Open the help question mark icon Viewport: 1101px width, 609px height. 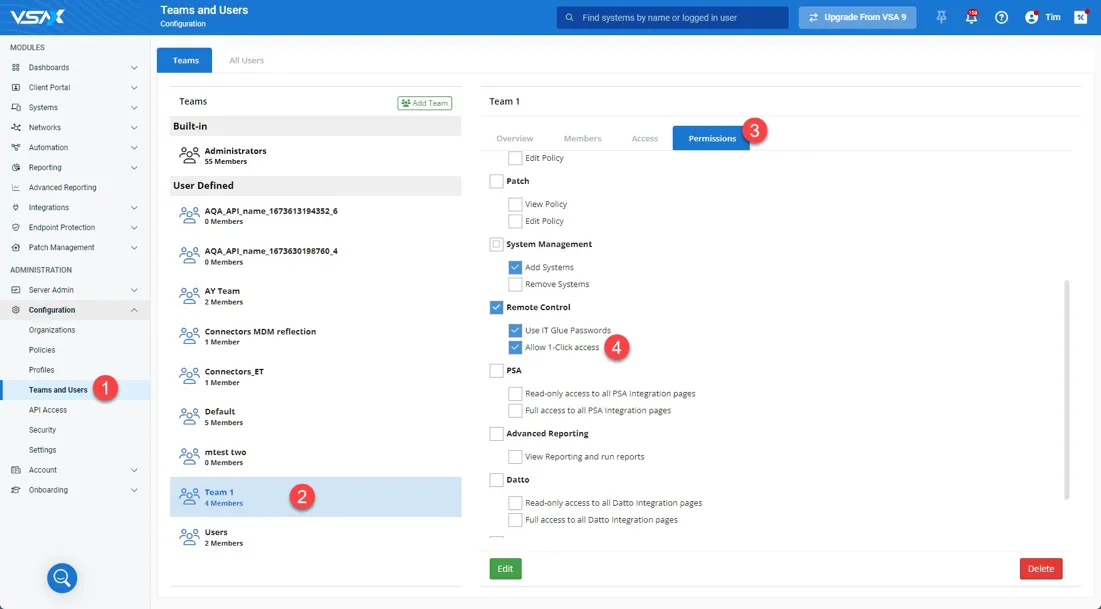pos(1001,18)
